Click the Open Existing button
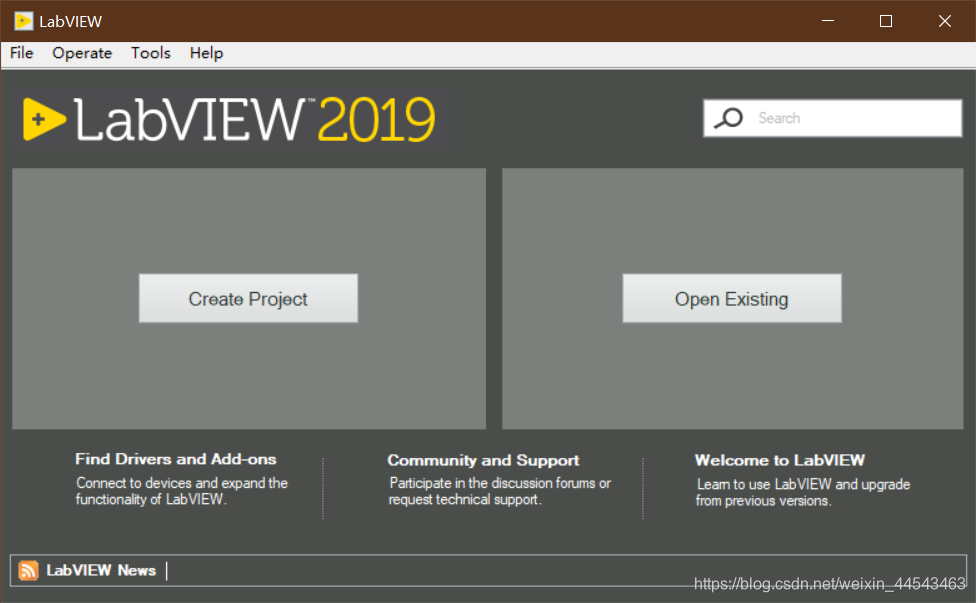 tap(732, 298)
